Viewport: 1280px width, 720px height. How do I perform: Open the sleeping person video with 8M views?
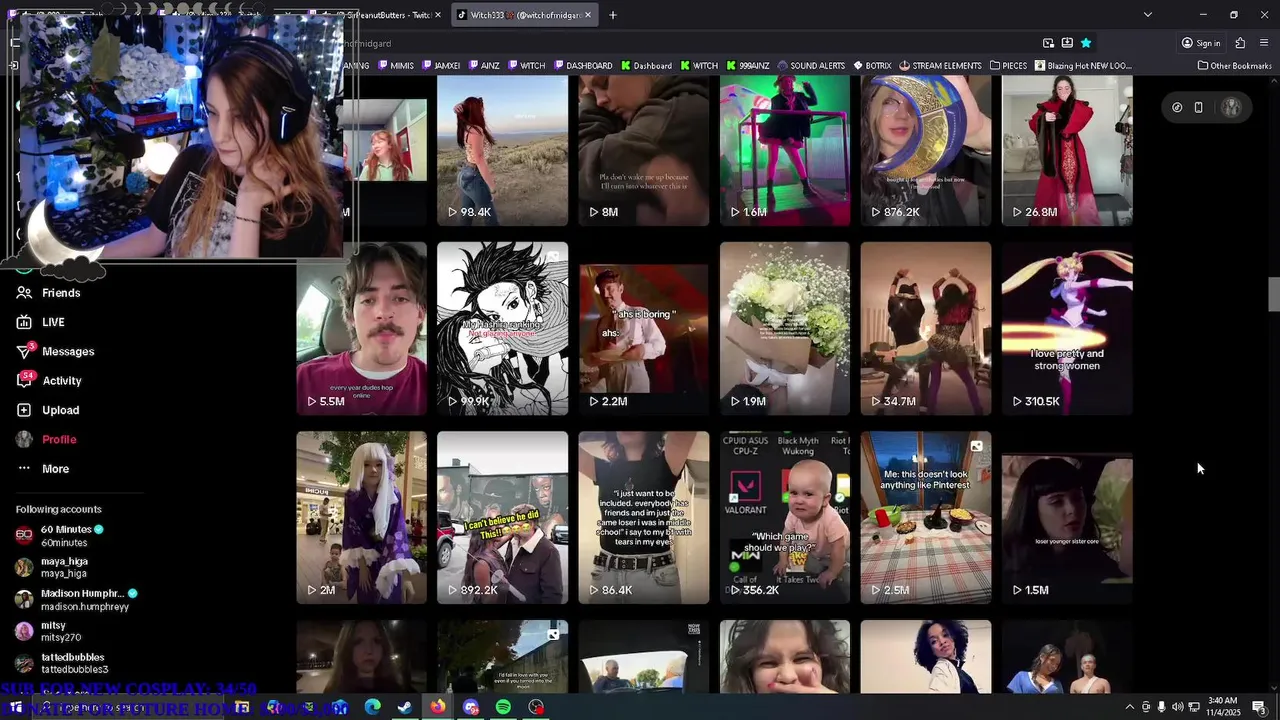click(643, 150)
